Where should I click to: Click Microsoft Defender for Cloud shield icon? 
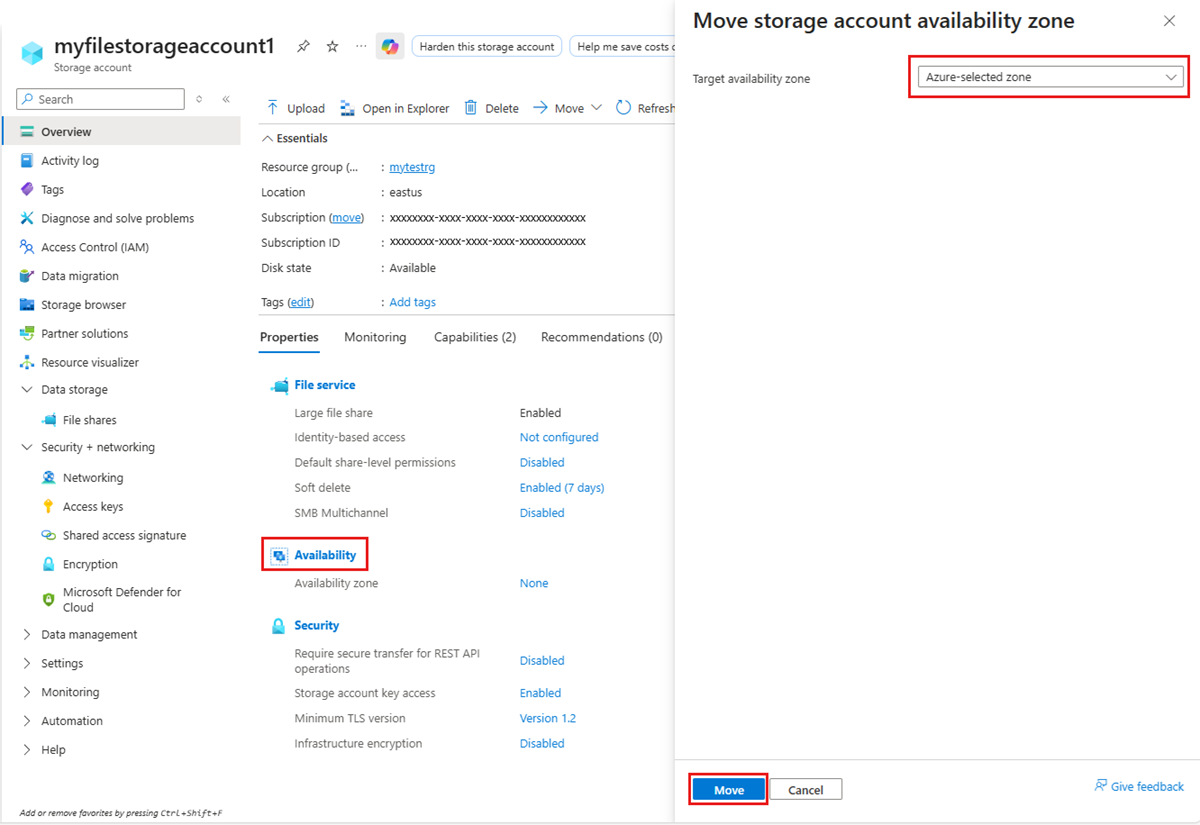[49, 599]
